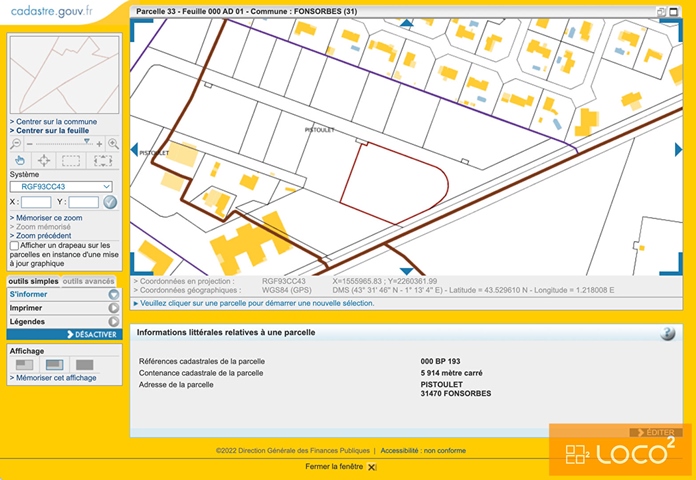Image resolution: width=696 pixels, height=480 pixels.
Task: Pan the map right with arrow
Action: [x=678, y=150]
